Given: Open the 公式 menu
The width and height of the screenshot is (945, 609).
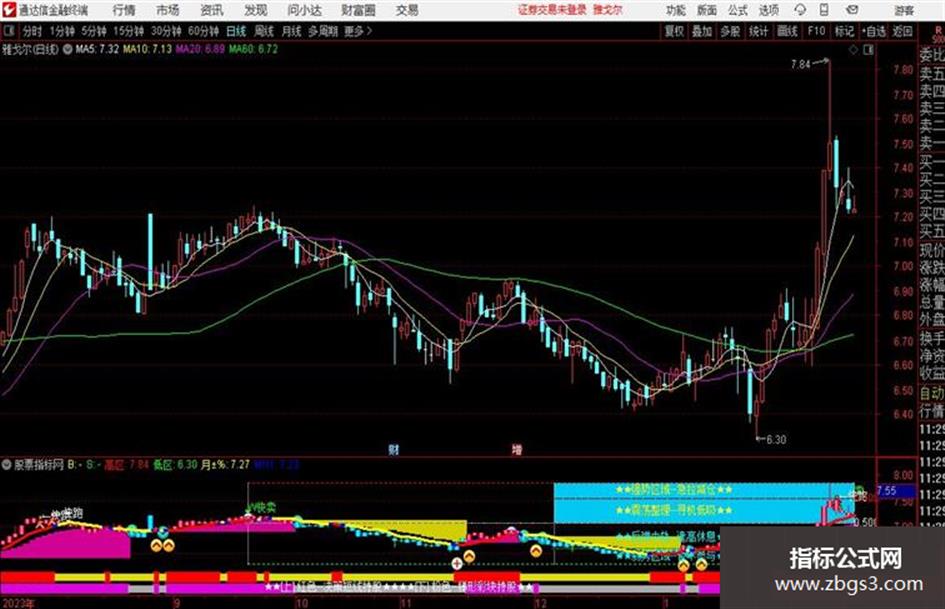Looking at the screenshot, I should pos(738,10).
